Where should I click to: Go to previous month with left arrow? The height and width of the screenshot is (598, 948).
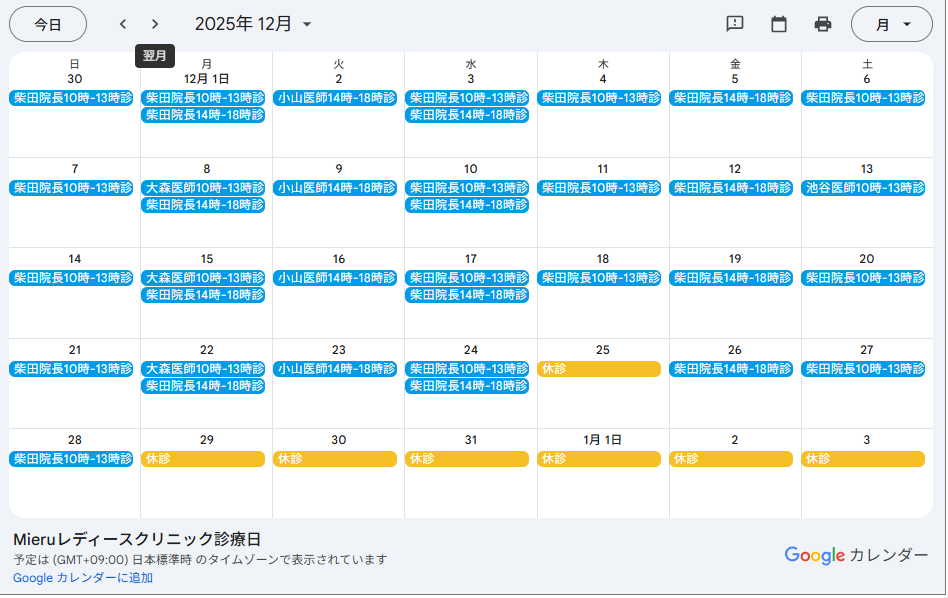point(122,23)
